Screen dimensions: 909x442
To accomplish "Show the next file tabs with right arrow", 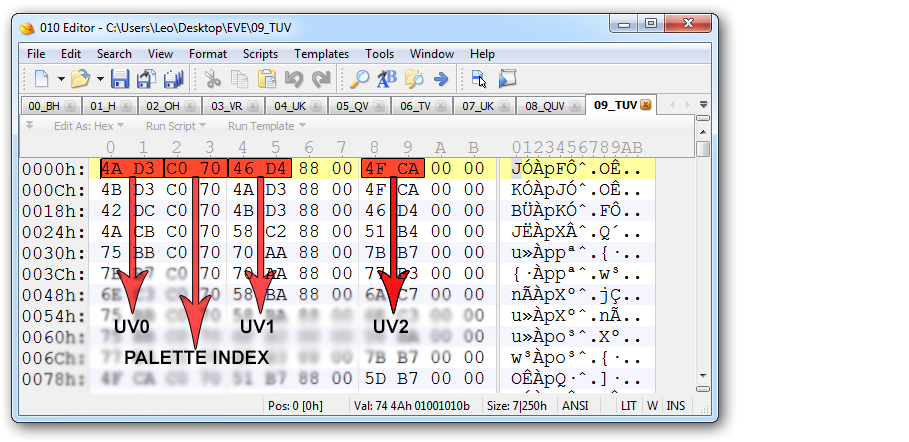I will tap(688, 105).
